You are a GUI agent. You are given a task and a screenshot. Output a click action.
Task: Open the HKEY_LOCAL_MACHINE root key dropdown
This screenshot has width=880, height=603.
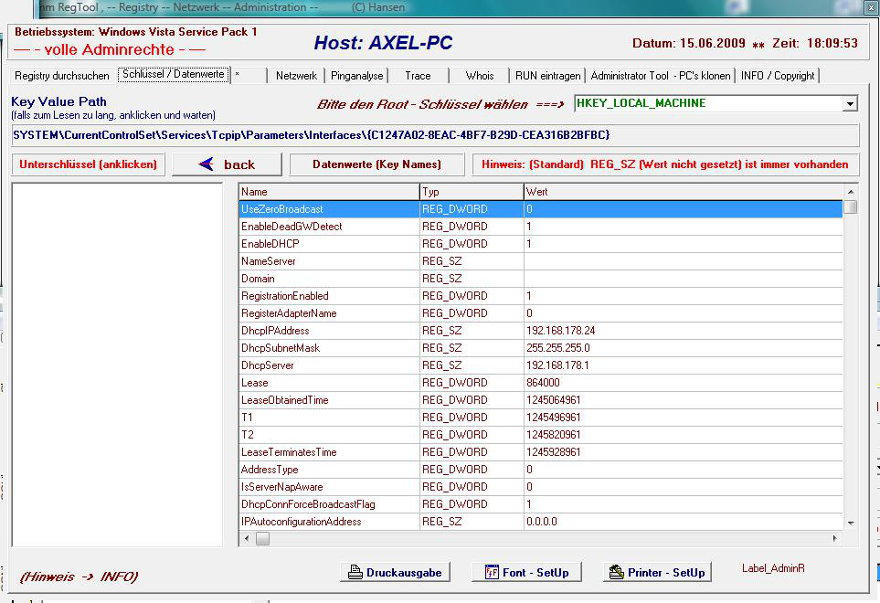tap(850, 104)
